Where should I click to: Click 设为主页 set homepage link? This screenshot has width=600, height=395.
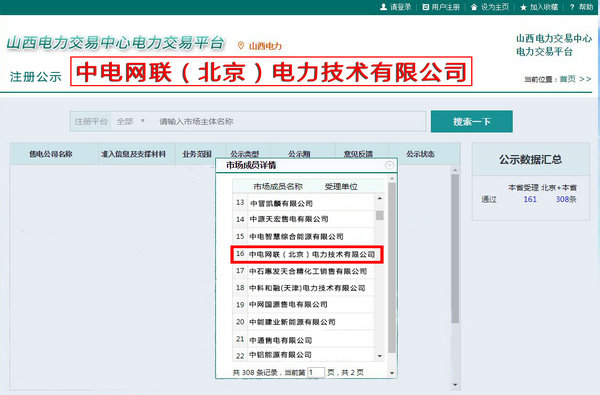coord(495,7)
